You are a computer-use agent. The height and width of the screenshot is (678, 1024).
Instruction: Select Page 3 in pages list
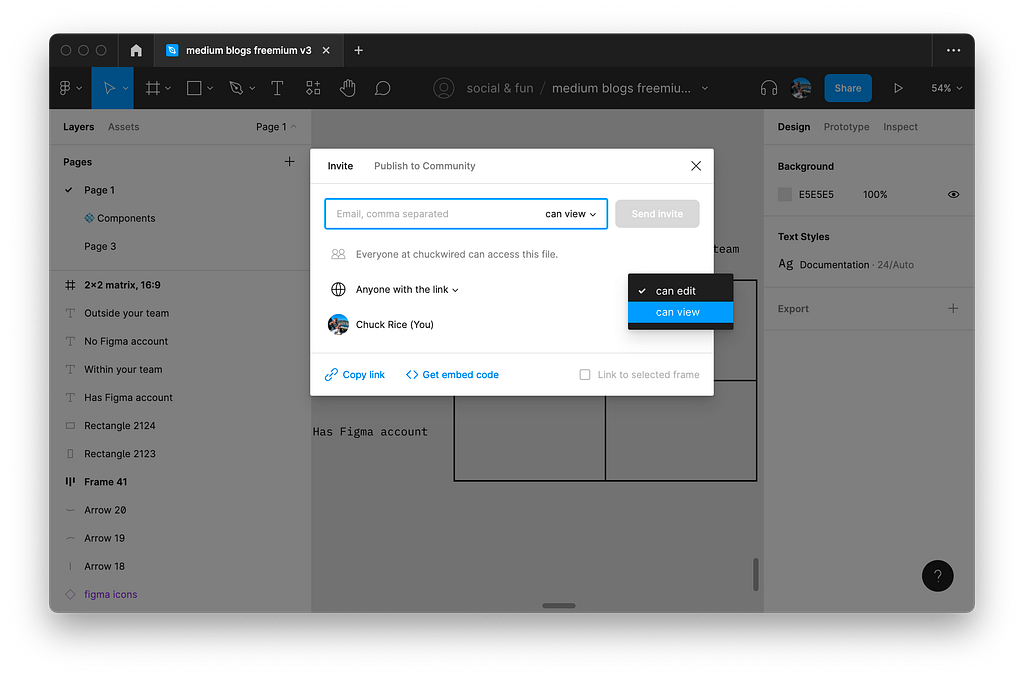click(x=100, y=246)
